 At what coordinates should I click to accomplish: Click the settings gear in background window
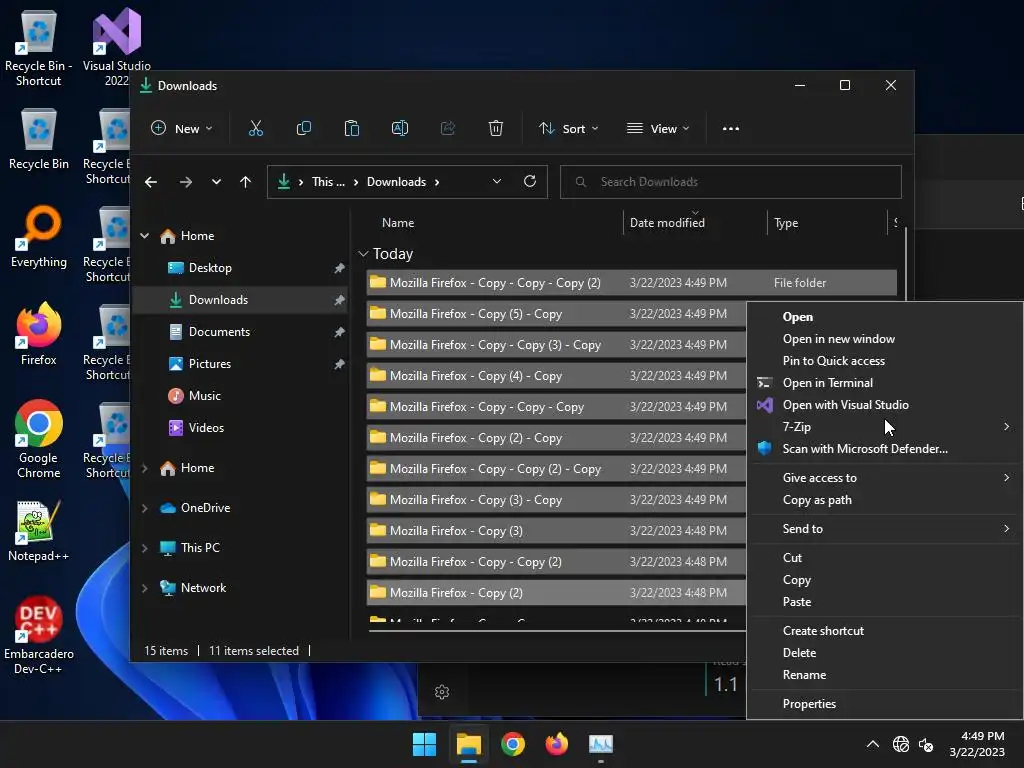coord(442,692)
